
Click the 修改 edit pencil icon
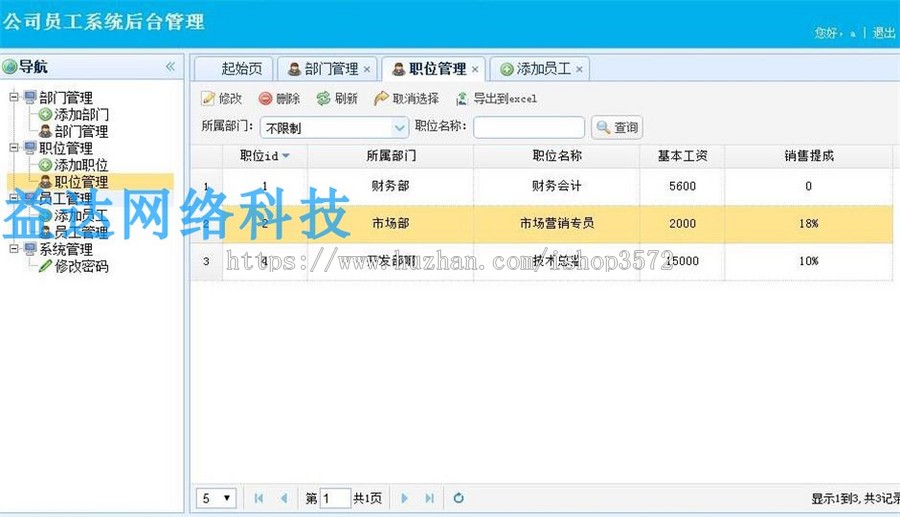coord(208,99)
